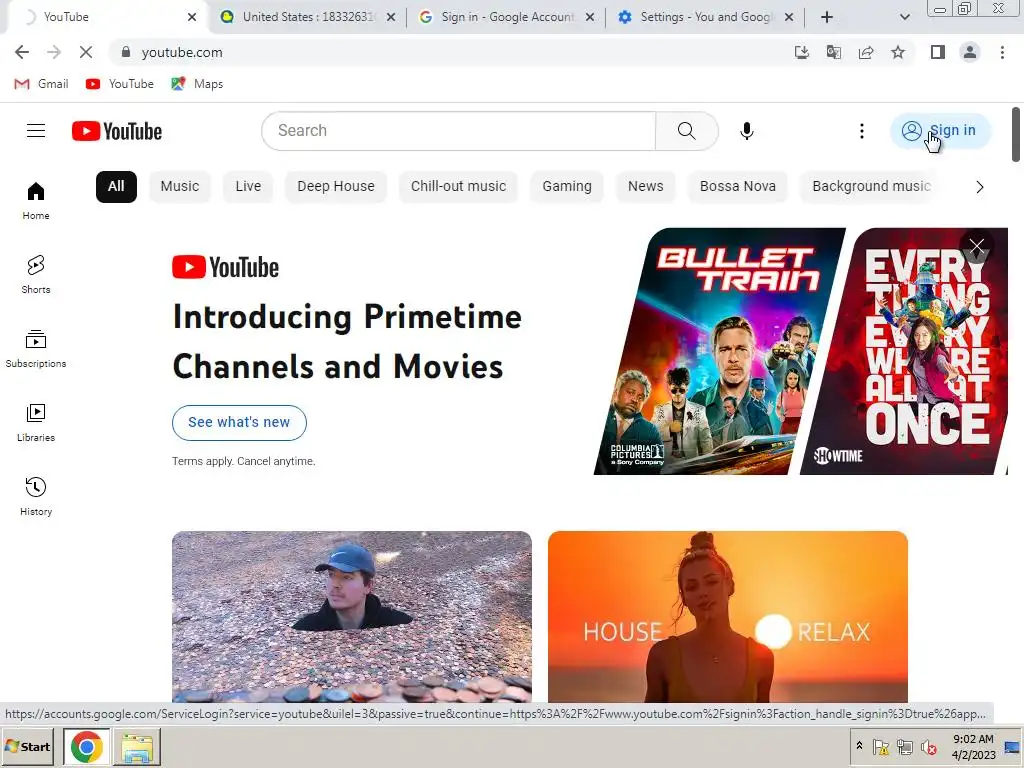Click See what's new button
Image resolution: width=1024 pixels, height=768 pixels.
click(239, 423)
